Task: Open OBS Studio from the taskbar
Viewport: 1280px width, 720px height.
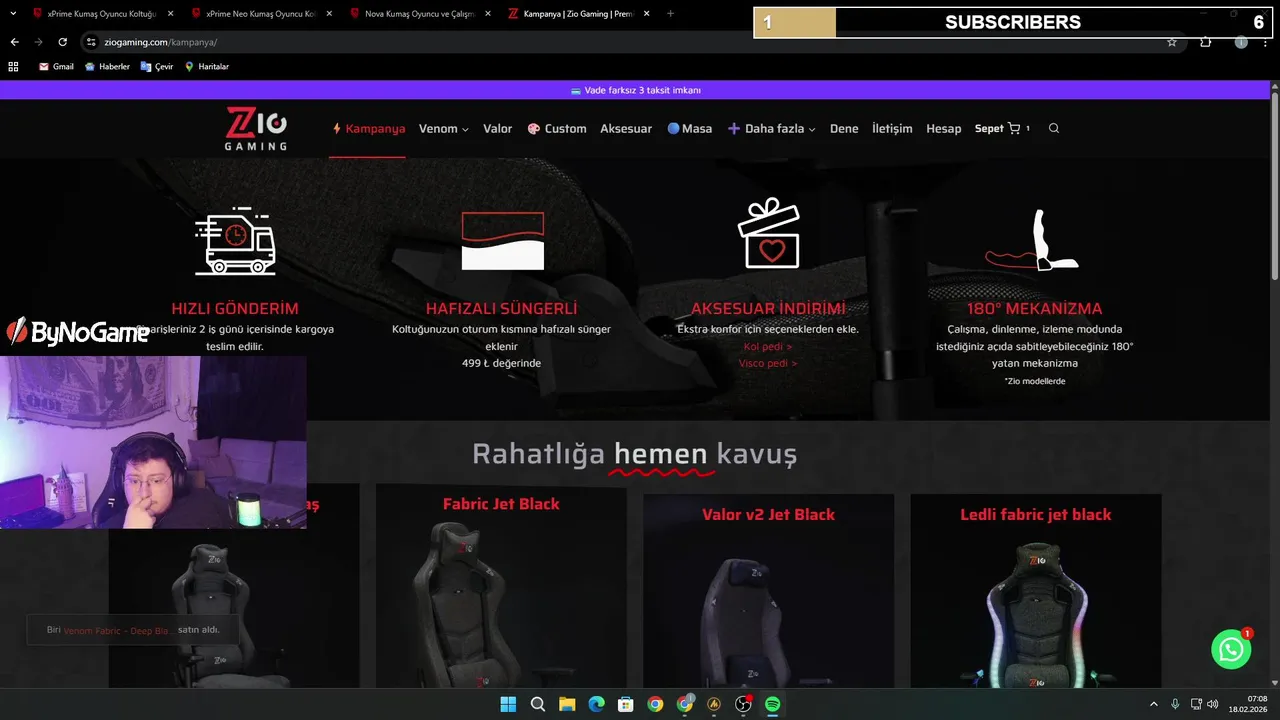Action: [x=743, y=704]
